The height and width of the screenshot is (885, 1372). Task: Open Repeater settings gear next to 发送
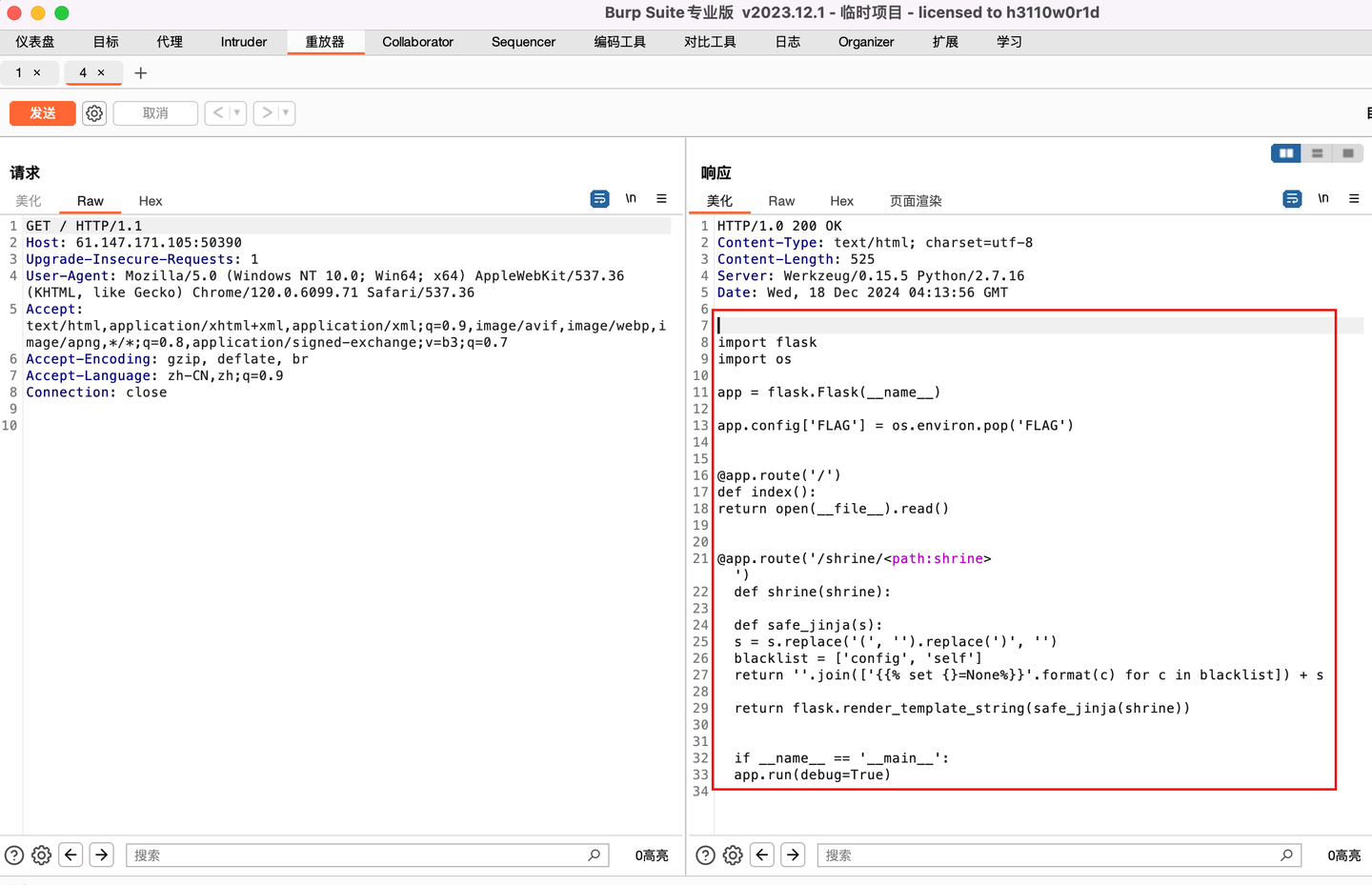pyautogui.click(x=94, y=113)
